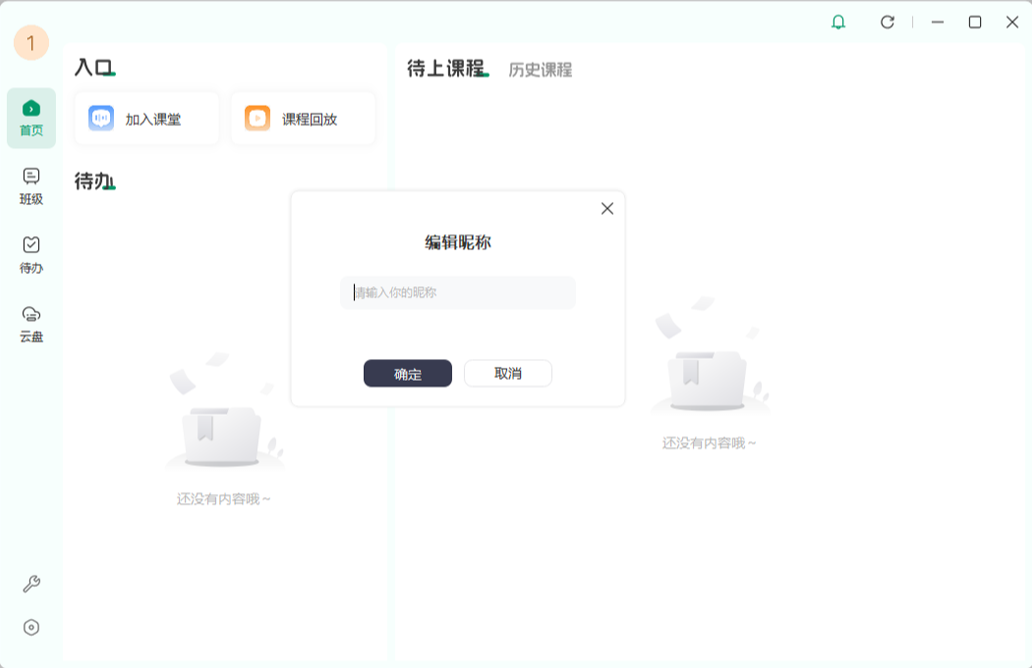Switch to the 历史课程 tab

coord(540,70)
